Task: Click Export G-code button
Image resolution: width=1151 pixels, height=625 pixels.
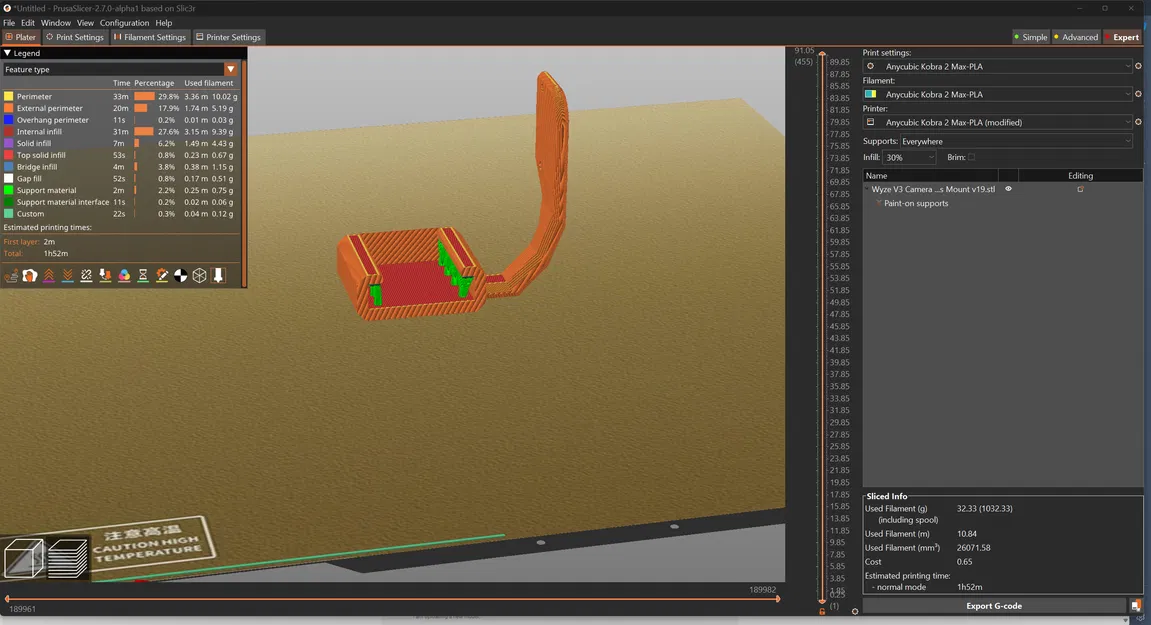Action: 993,605
